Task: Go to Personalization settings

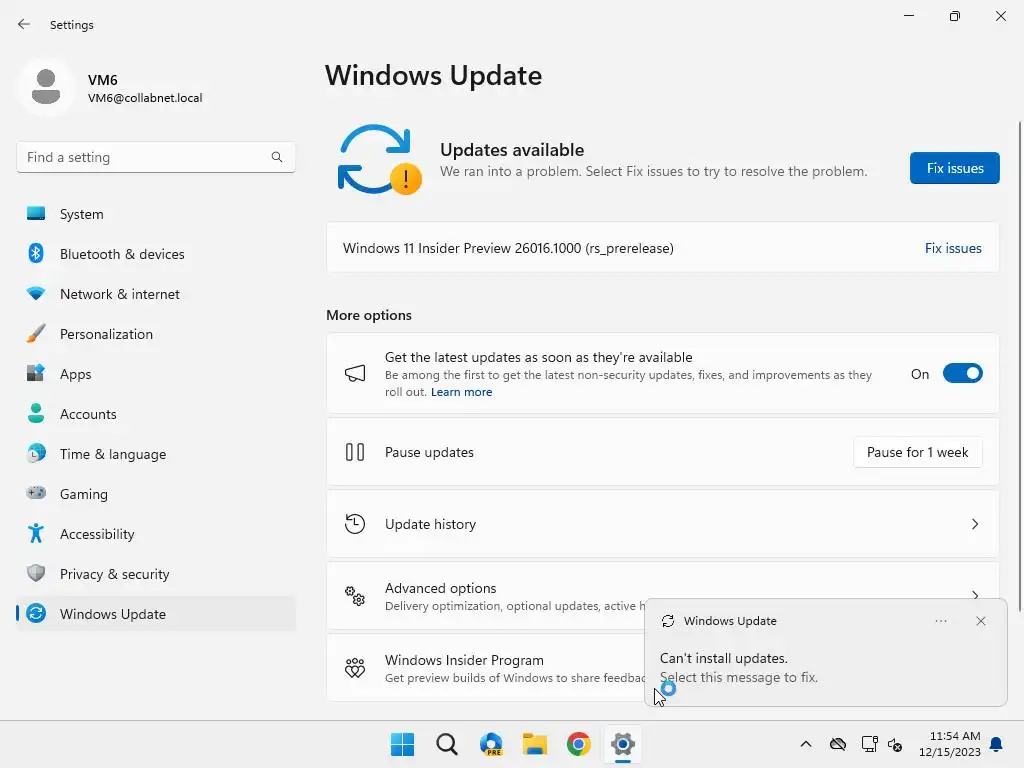Action: (156, 334)
